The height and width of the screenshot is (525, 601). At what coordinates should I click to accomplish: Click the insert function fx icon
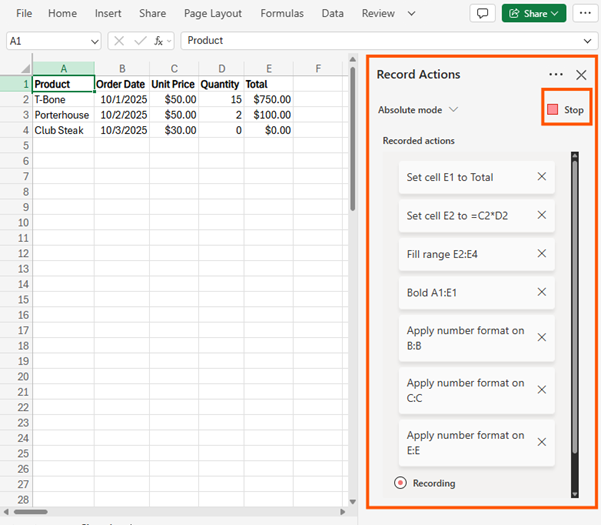tap(159, 41)
